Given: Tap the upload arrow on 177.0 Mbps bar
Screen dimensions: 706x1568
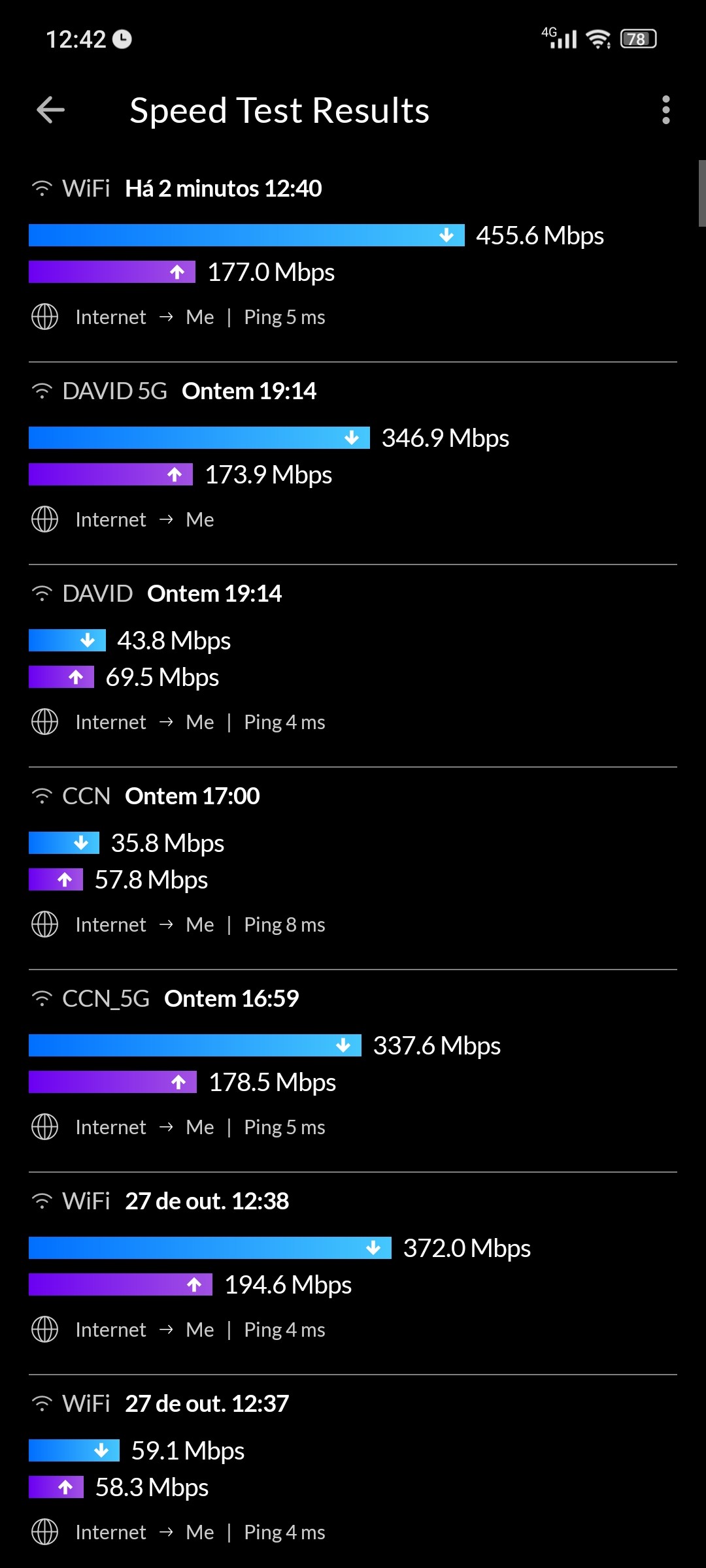Looking at the screenshot, I should pyautogui.click(x=177, y=272).
